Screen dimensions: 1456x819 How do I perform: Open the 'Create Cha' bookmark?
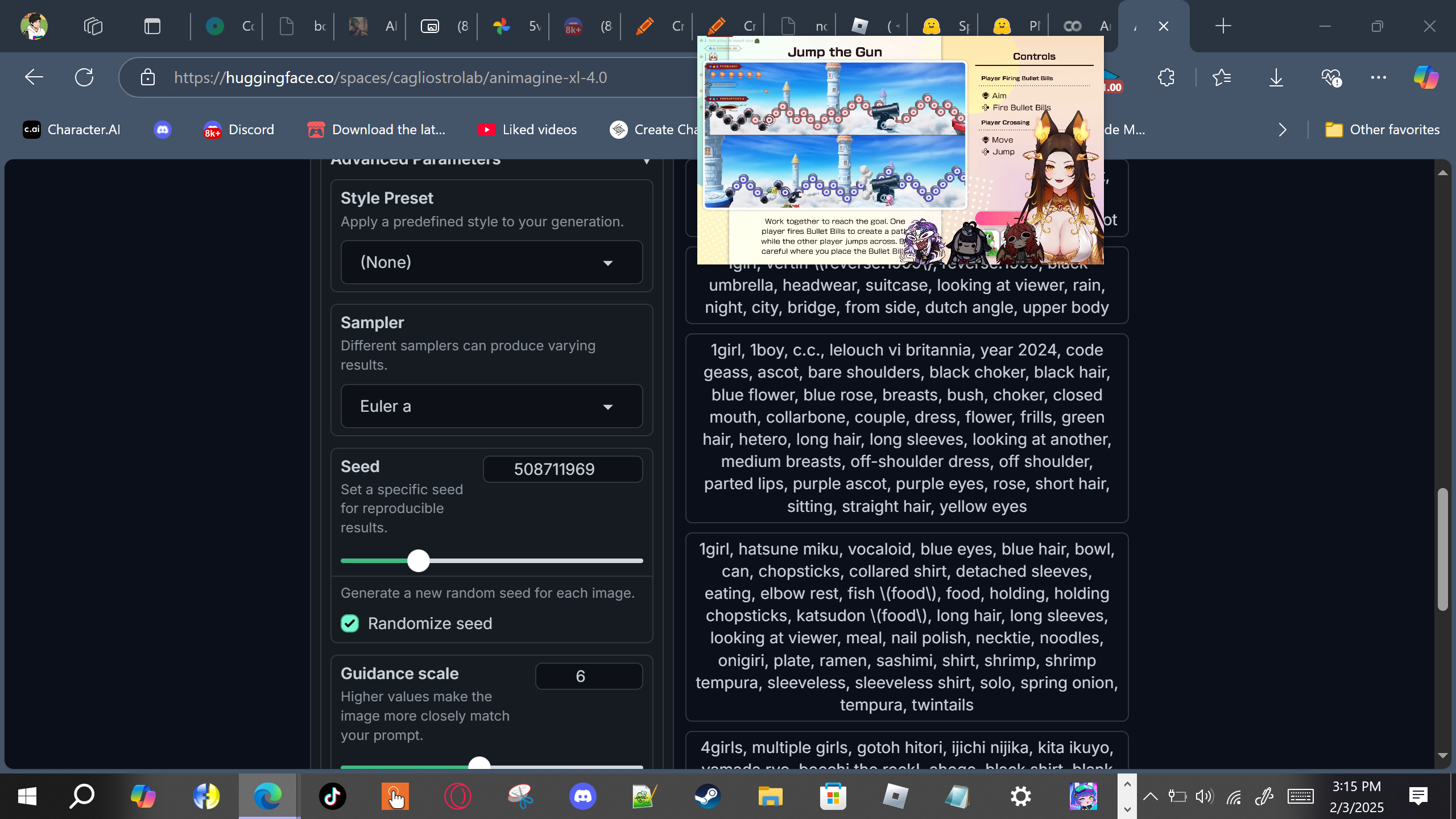coord(653,130)
